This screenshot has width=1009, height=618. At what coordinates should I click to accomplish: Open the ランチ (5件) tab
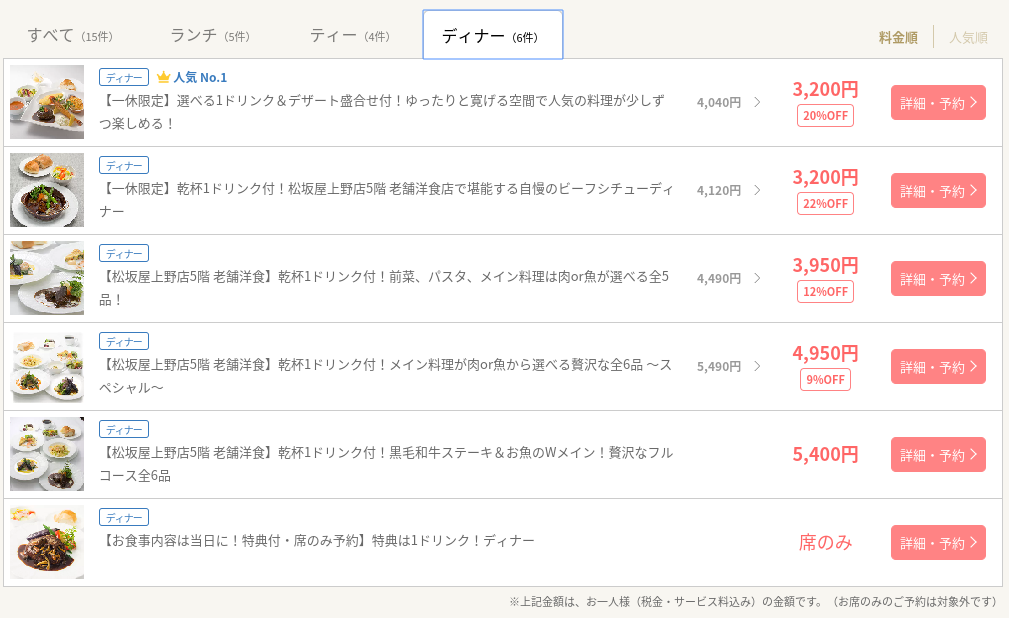coord(210,35)
